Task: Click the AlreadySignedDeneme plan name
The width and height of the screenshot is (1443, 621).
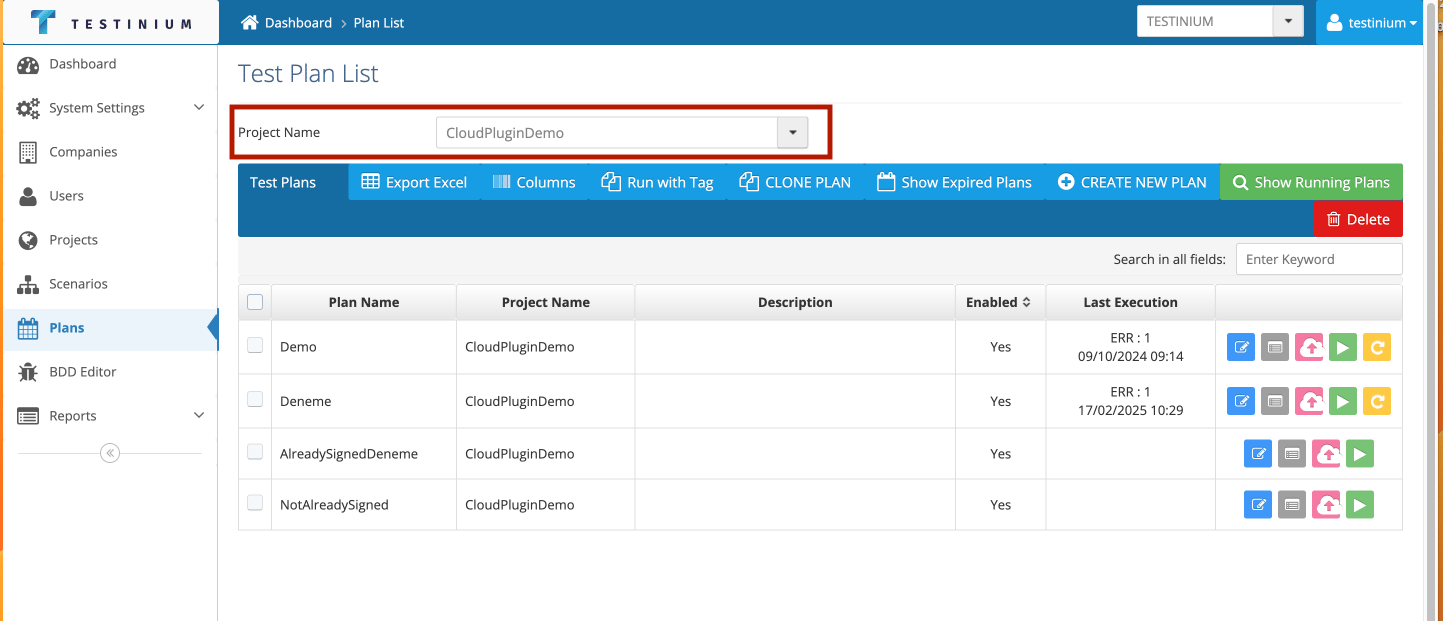Action: pos(349,454)
